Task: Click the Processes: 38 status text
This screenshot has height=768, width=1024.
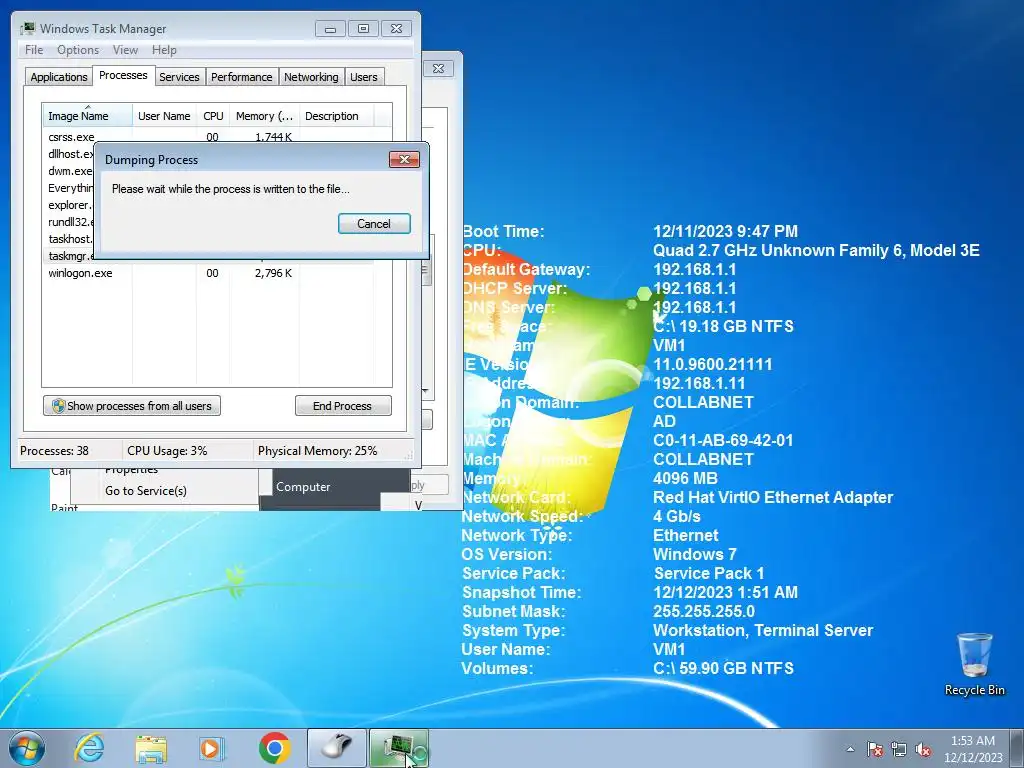Action: tap(54, 451)
